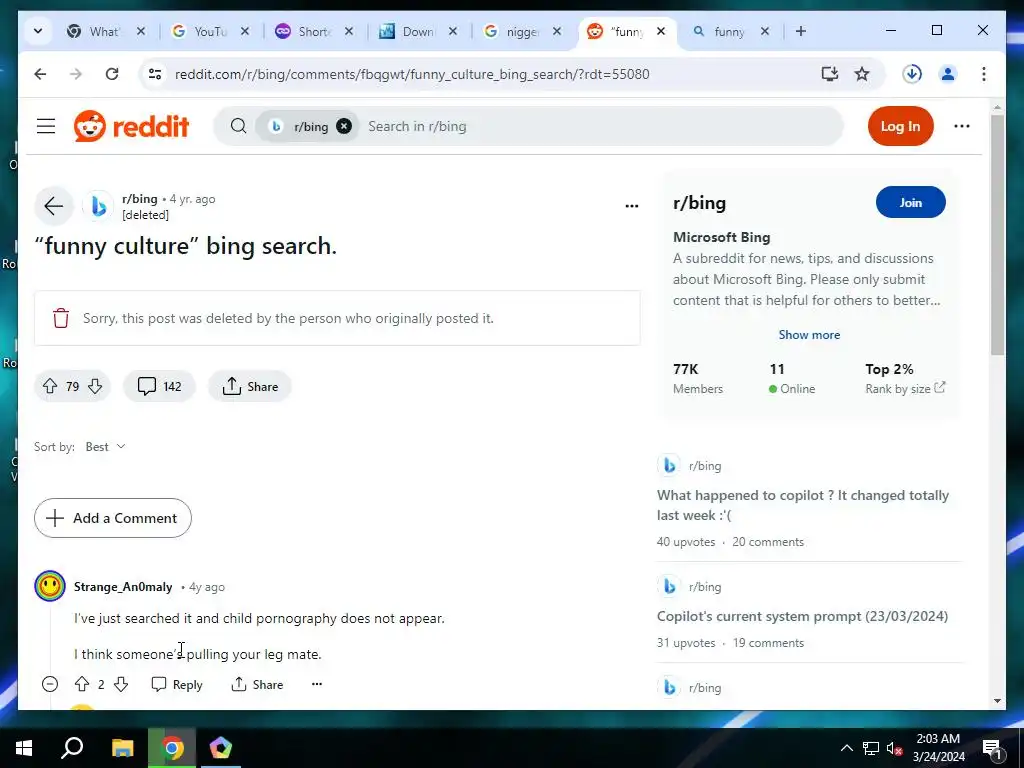1024x768 pixels.
Task: Upvote the funny culture post
Action: coord(50,387)
